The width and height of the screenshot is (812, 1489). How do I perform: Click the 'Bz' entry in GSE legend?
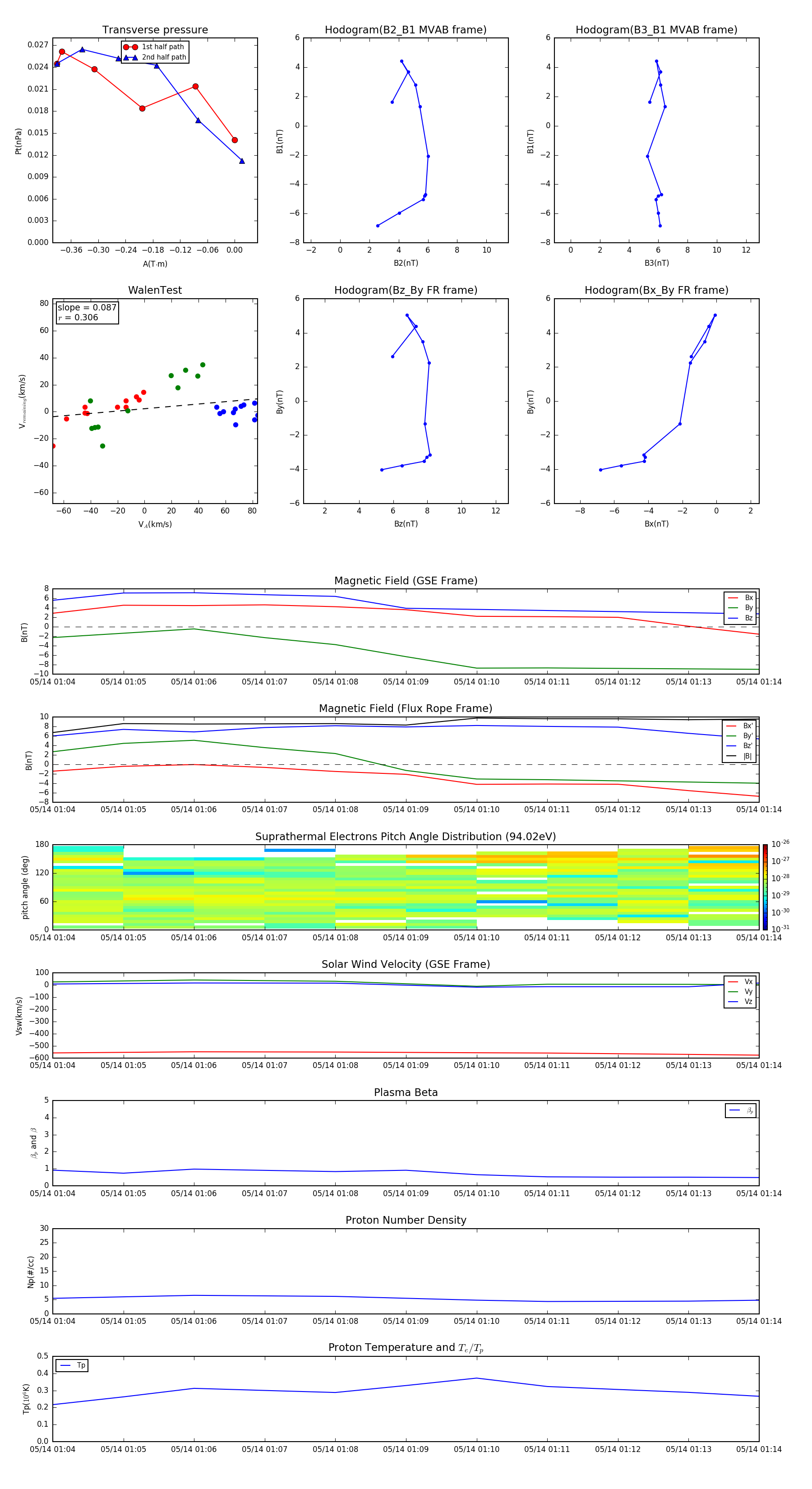click(740, 618)
